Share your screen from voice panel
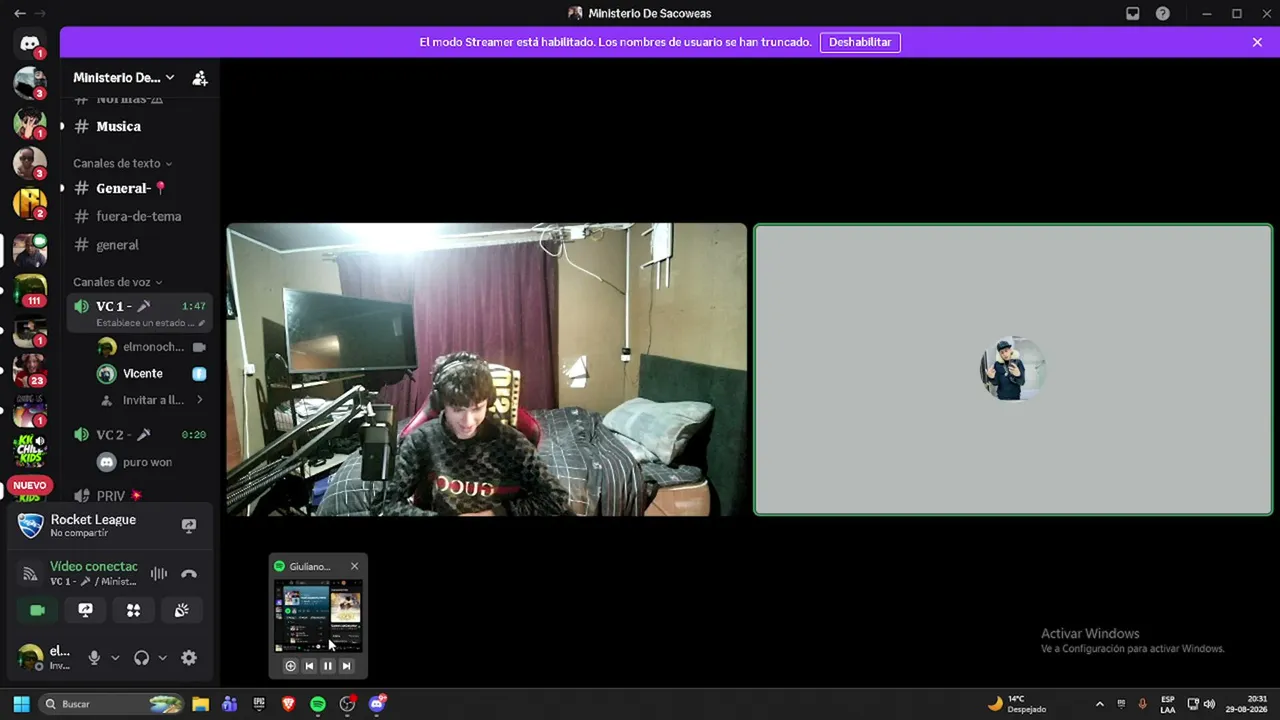The image size is (1280, 720). click(x=85, y=610)
